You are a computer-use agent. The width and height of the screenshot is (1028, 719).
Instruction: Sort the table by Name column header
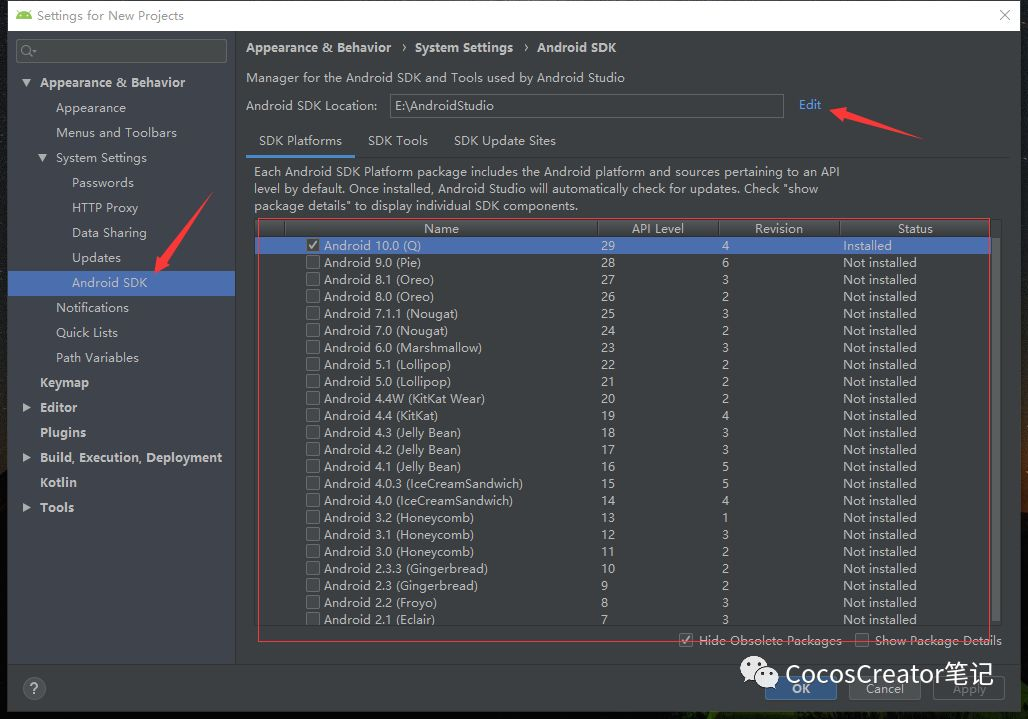[x=441, y=228]
